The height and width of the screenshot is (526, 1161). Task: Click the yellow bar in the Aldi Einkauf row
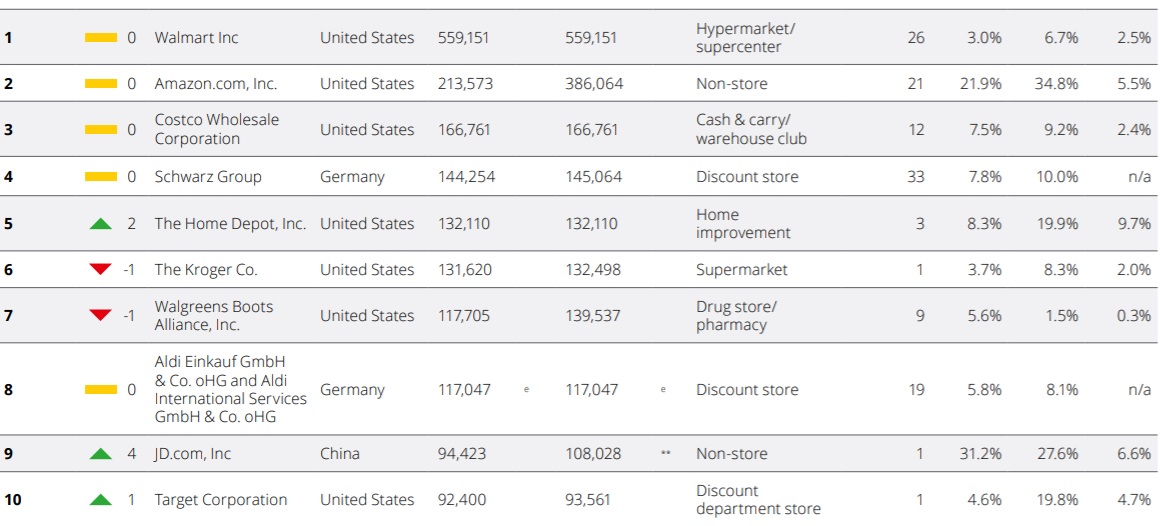point(101,389)
